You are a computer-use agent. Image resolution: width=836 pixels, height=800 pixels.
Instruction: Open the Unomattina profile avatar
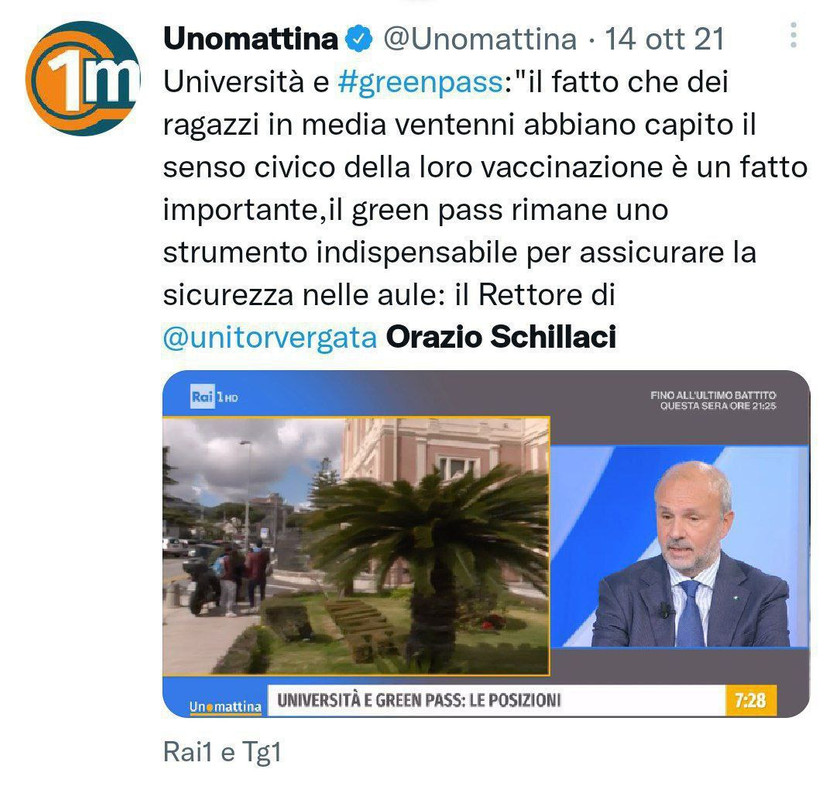(83, 78)
